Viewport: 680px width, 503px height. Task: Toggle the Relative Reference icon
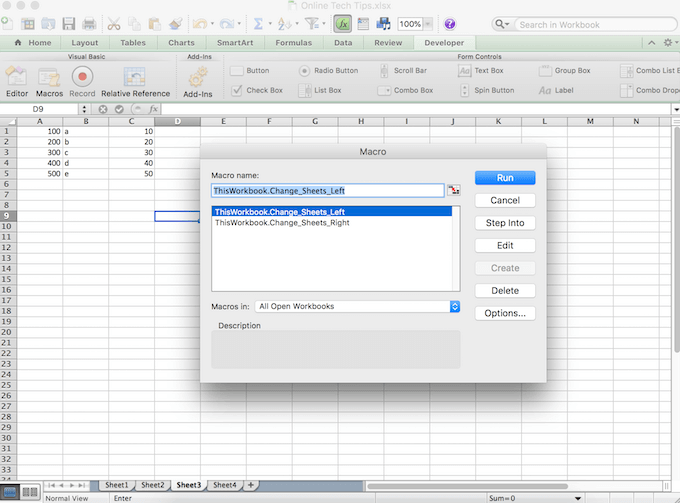pyautogui.click(x=135, y=78)
